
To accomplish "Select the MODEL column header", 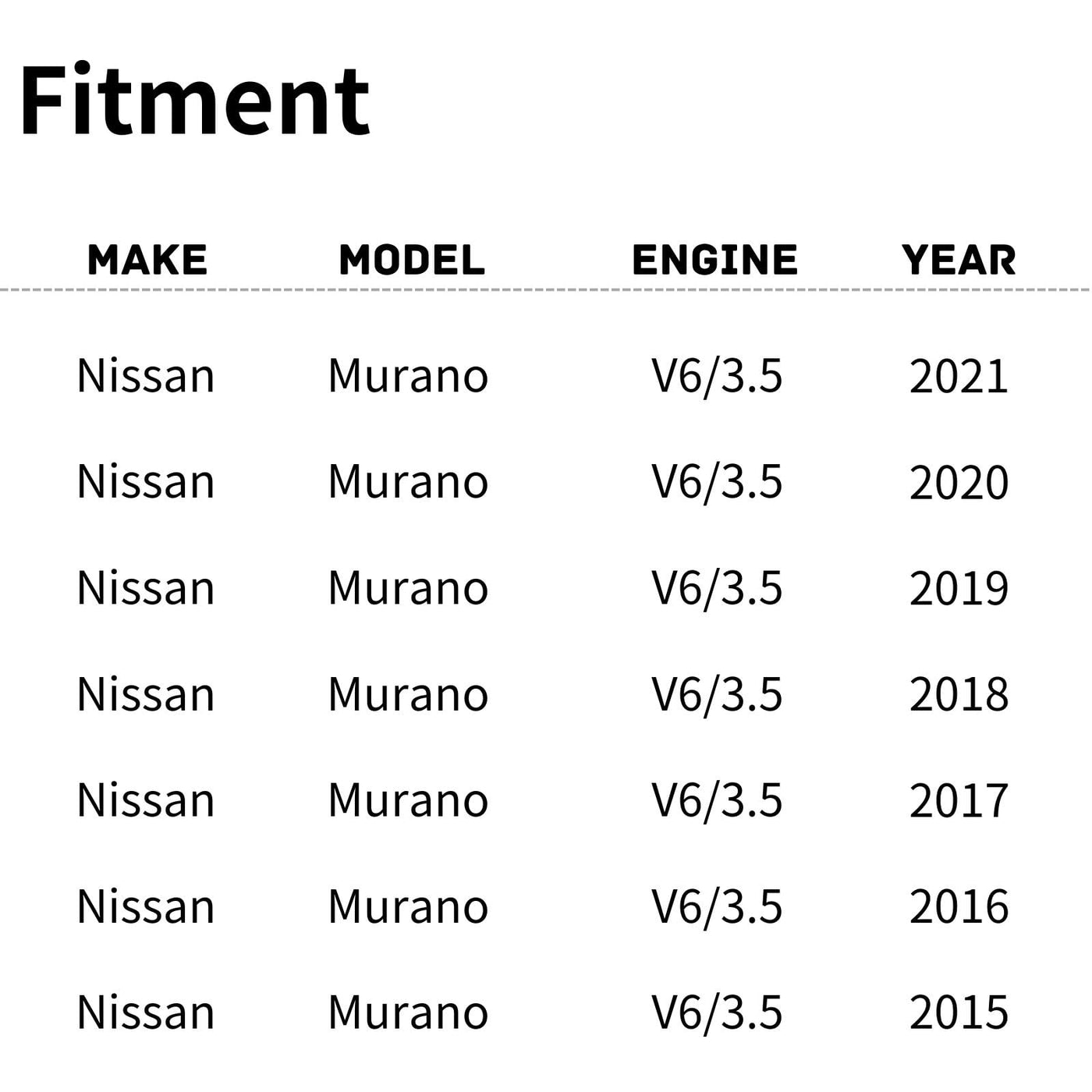I will pos(412,260).
